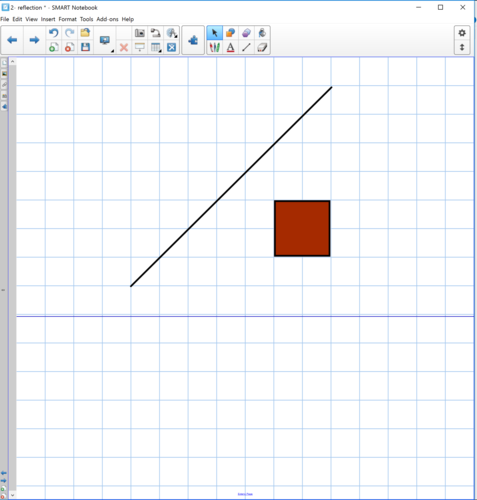The width and height of the screenshot is (477, 500).
Task: Toggle the Select arrow tool
Action: point(215,33)
